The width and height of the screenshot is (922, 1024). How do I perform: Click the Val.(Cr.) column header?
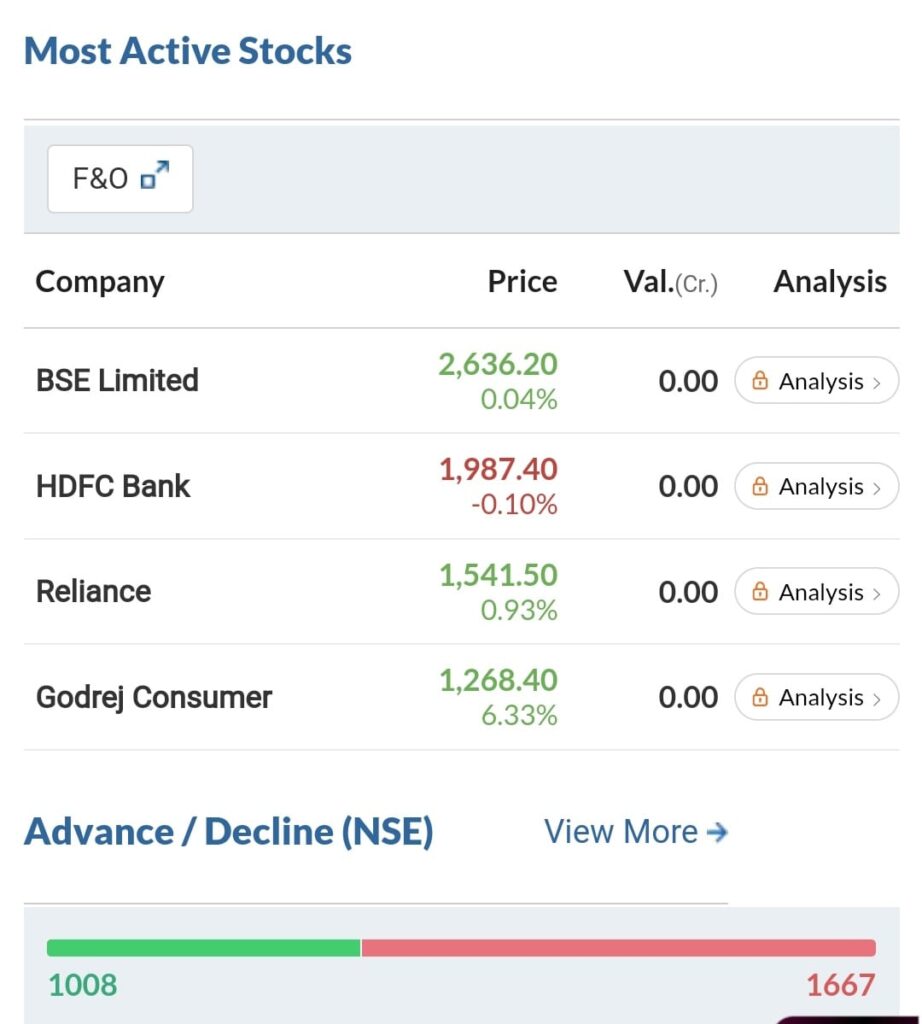point(671,282)
